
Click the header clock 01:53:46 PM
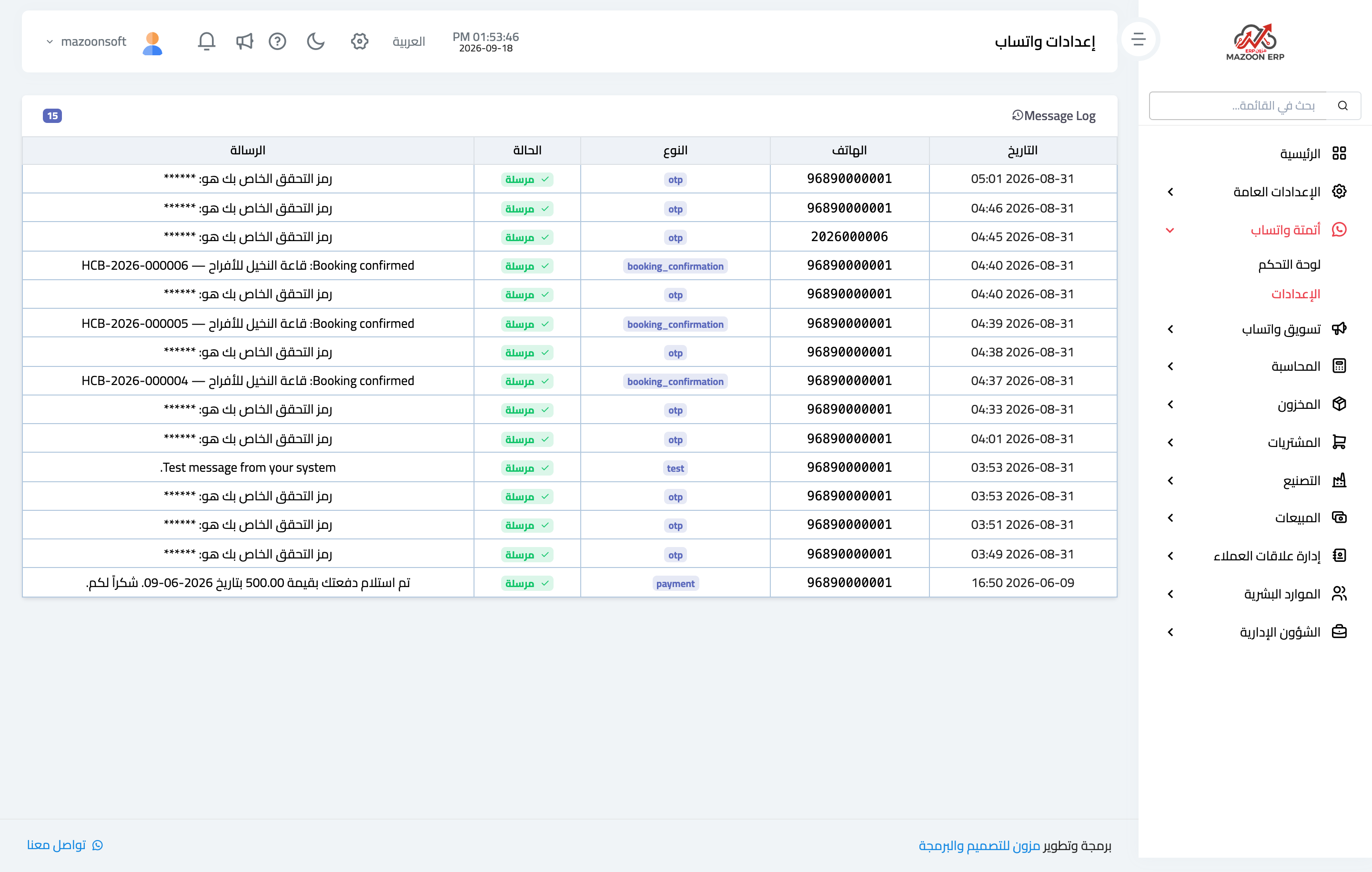[x=485, y=37]
